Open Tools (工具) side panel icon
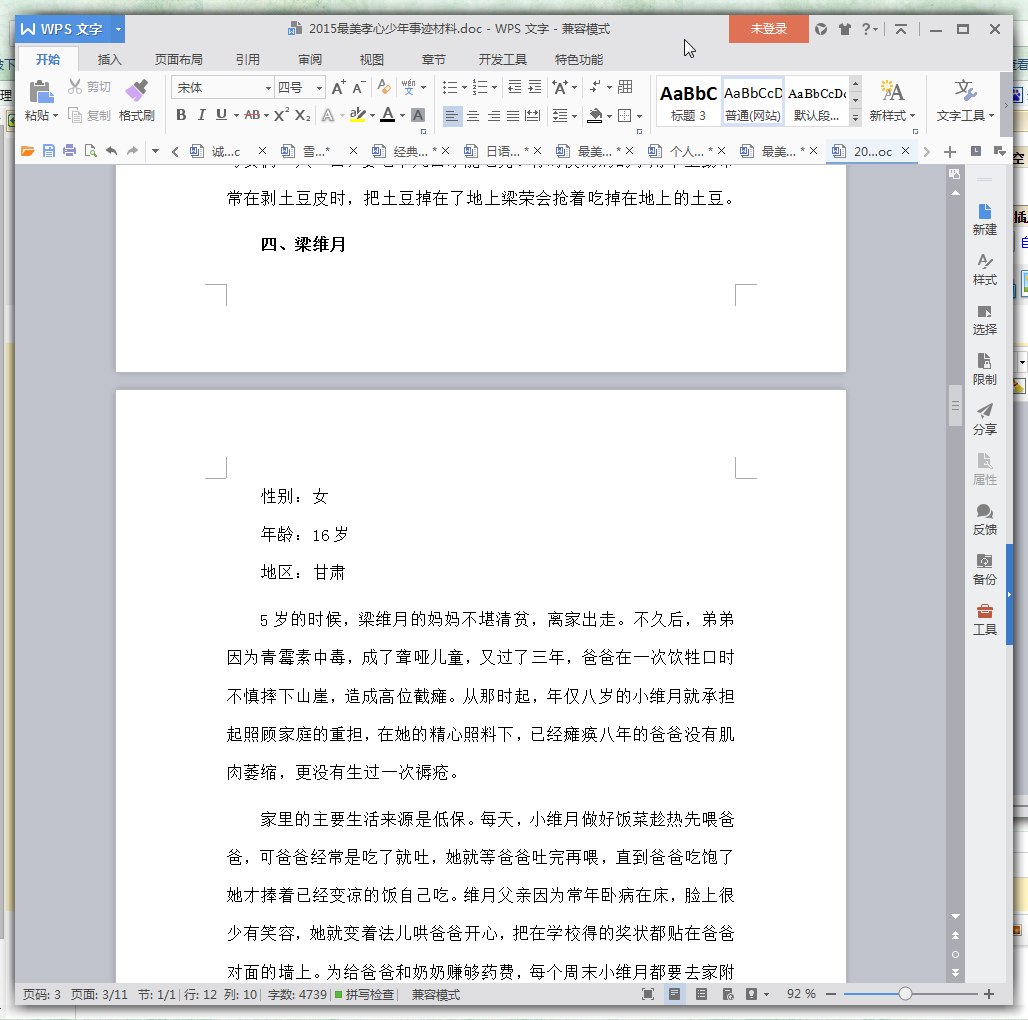This screenshot has width=1028, height=1020. (x=984, y=619)
